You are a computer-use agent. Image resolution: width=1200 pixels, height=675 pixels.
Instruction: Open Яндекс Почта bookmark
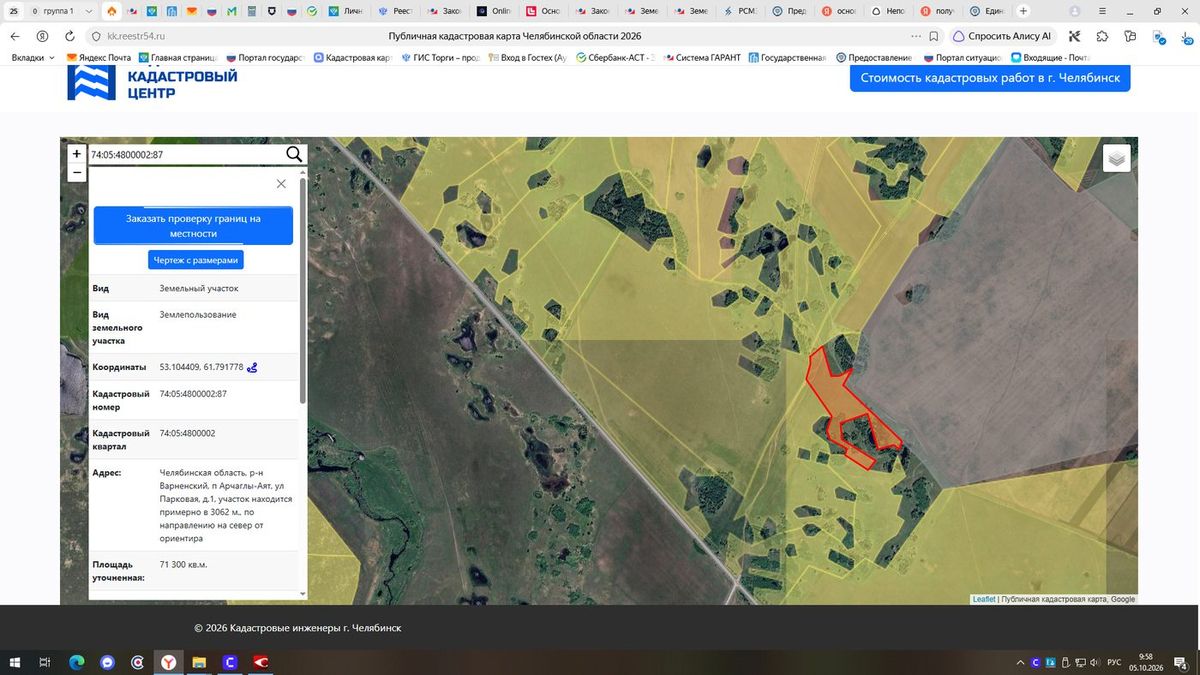(x=99, y=58)
